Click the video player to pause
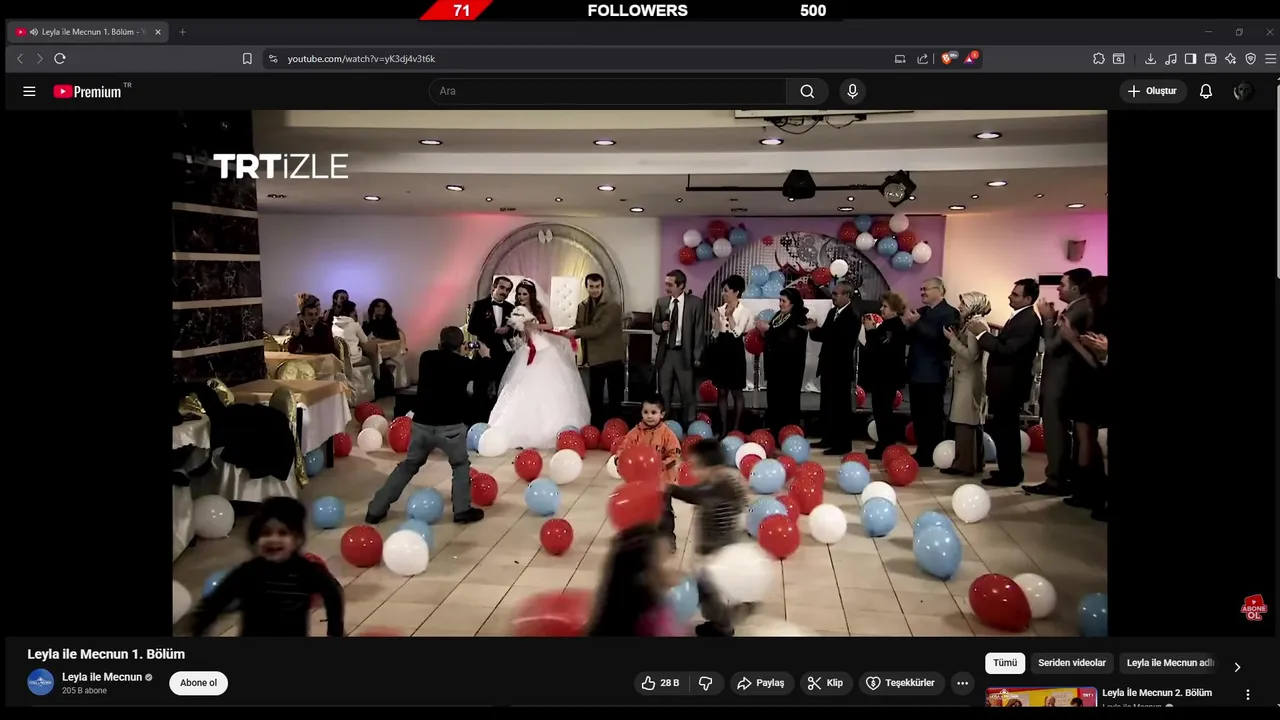The height and width of the screenshot is (720, 1280). (x=640, y=373)
